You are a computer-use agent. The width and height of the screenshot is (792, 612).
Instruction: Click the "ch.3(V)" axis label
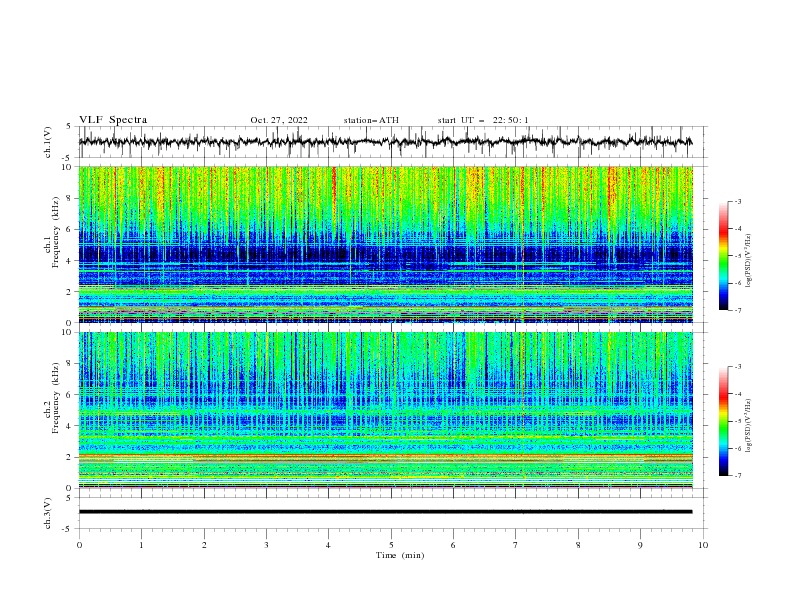[48, 513]
